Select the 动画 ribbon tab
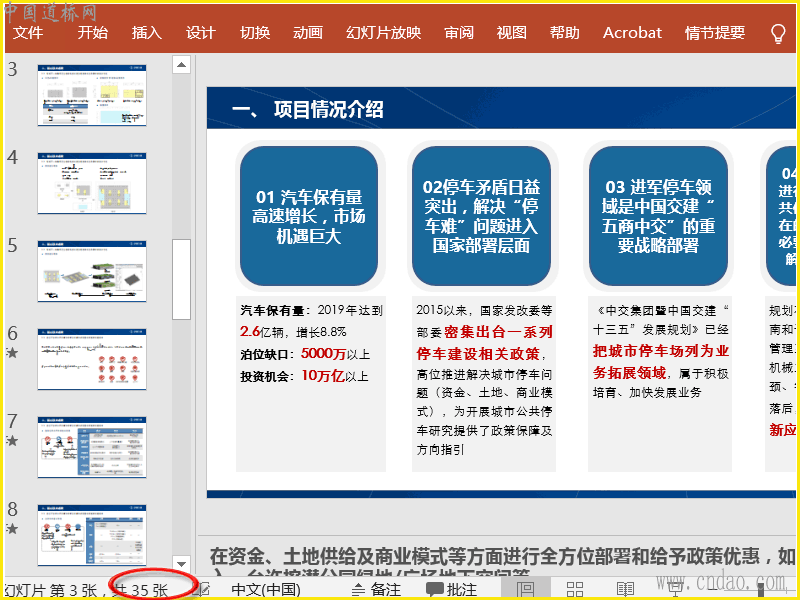800x600 pixels. 308,33
